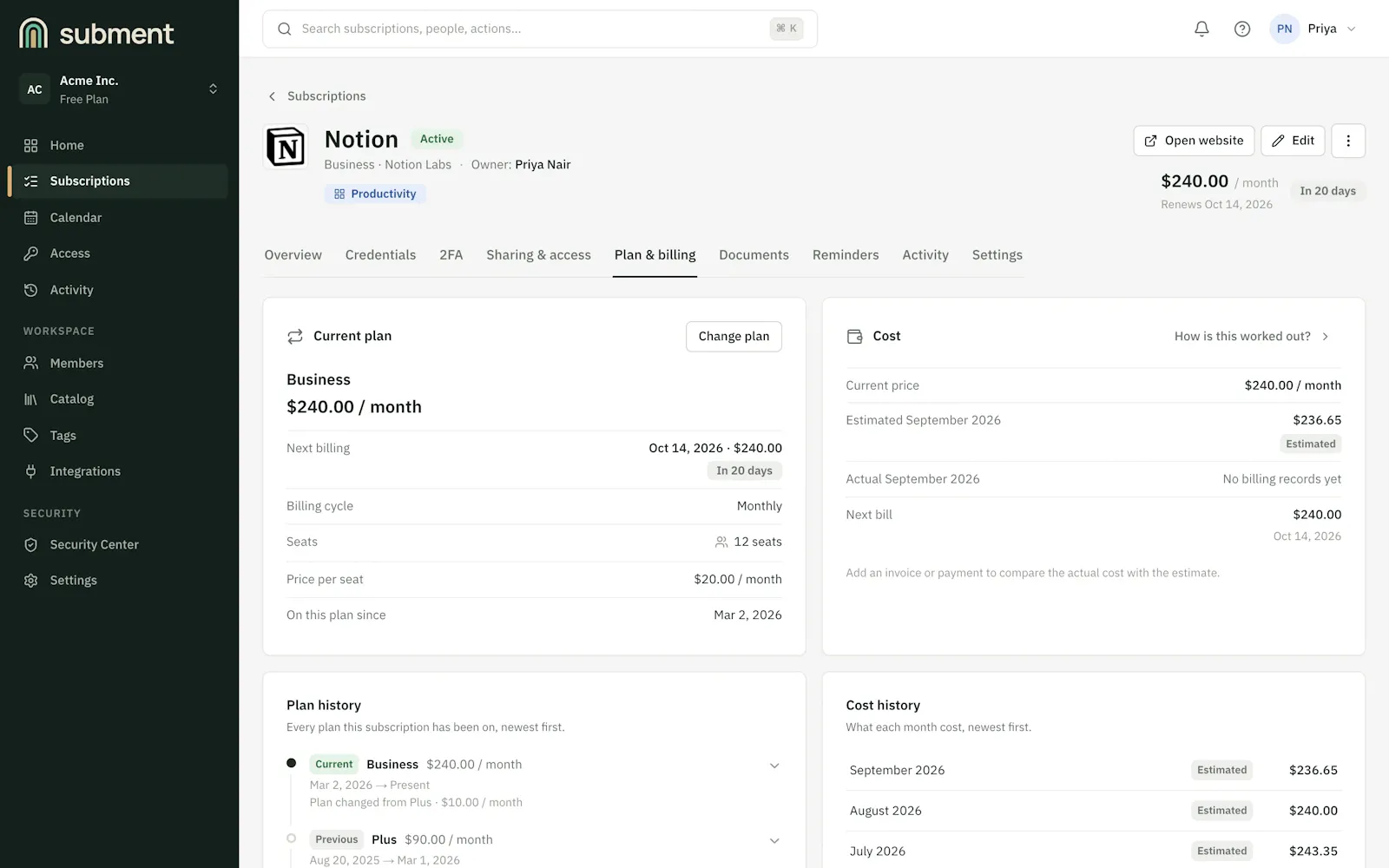Switch to the Credentials tab

(x=380, y=255)
